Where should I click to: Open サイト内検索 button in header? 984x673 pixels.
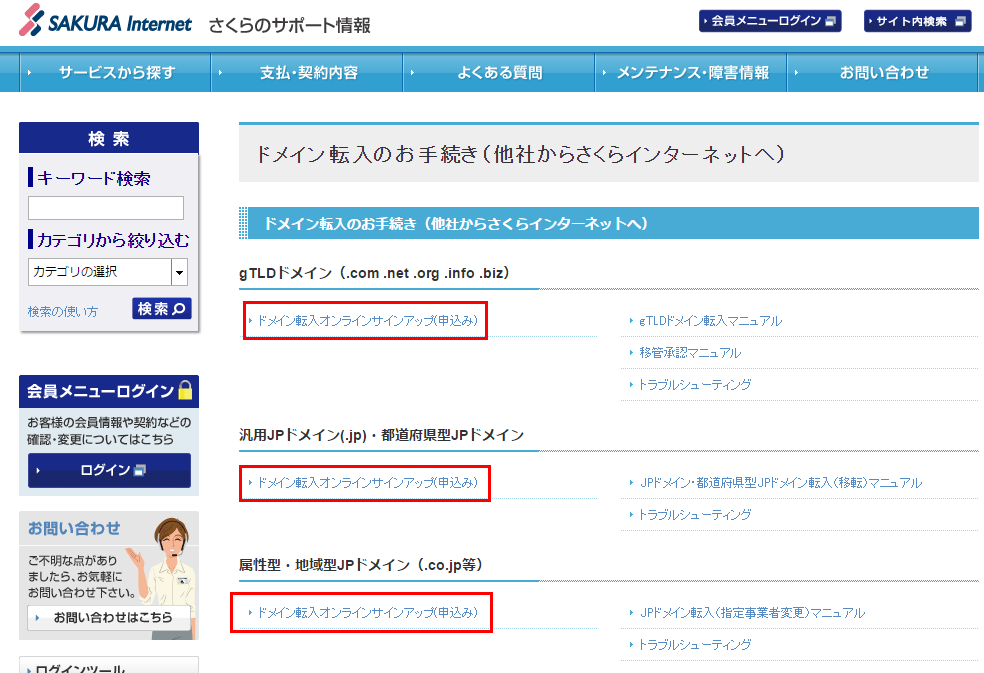917,21
